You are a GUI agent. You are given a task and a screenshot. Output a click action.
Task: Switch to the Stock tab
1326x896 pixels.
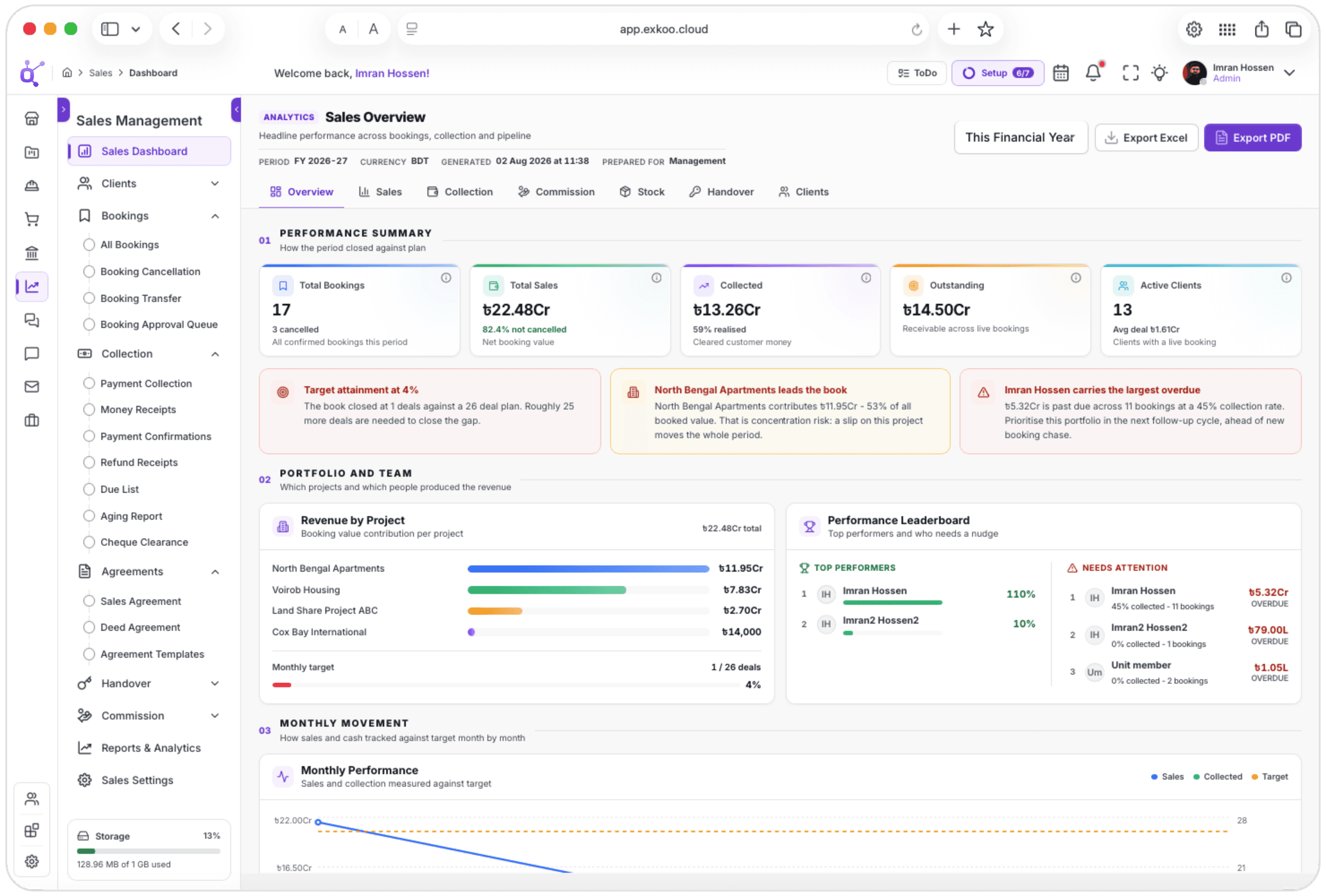click(x=642, y=192)
